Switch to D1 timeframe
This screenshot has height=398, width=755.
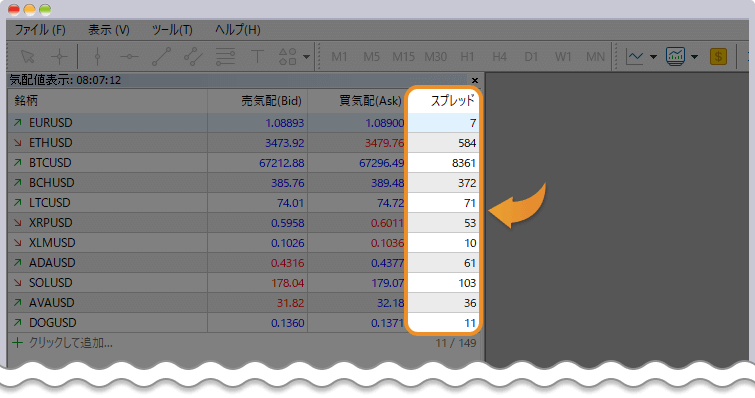coord(531,57)
